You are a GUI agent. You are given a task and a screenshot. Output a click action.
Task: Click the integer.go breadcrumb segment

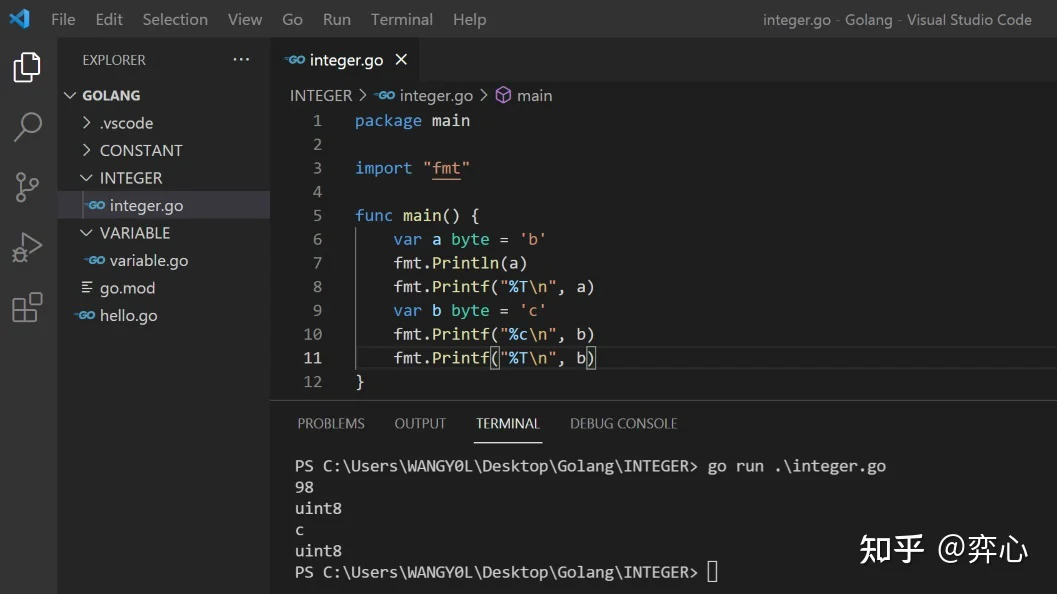click(x=436, y=96)
